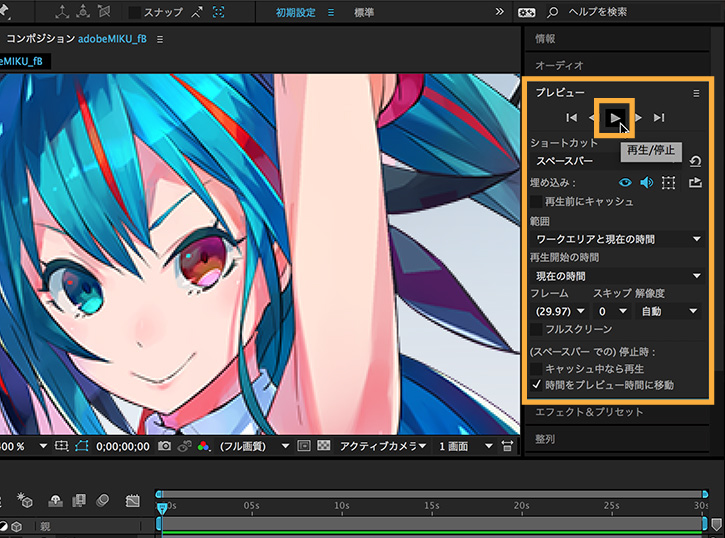Open the (フル画質) resolution dropdown

click(x=253, y=446)
